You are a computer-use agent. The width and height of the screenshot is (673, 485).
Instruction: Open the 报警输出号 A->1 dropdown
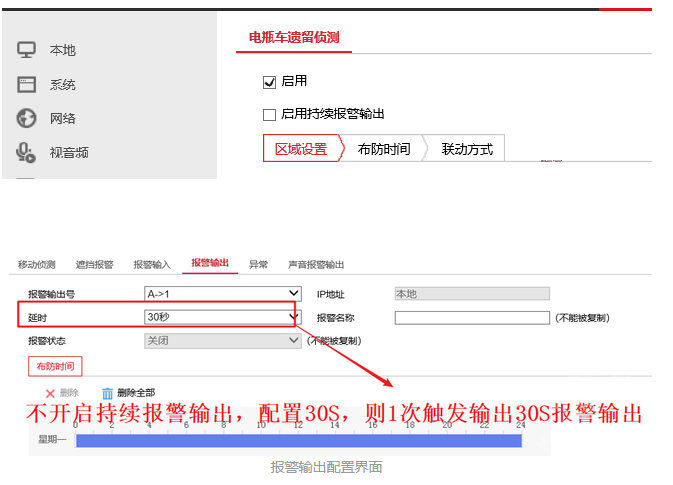pyautogui.click(x=222, y=294)
